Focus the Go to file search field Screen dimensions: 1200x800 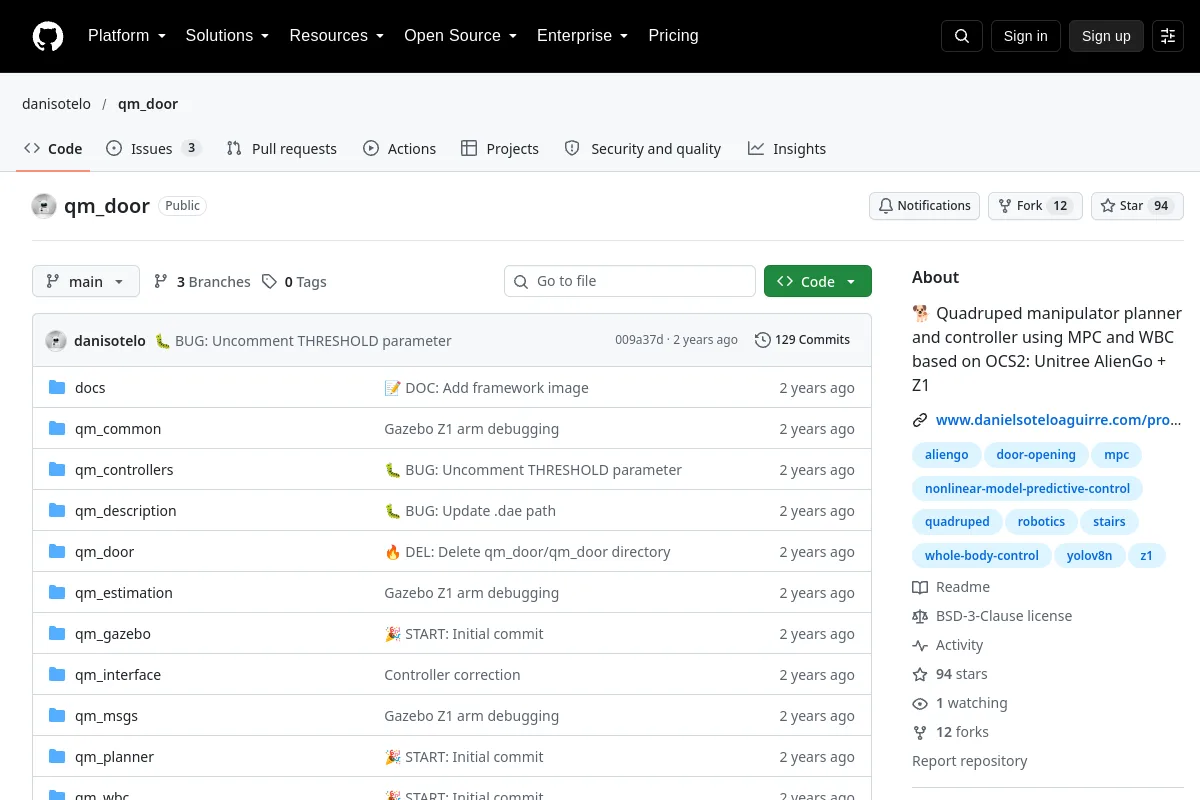tap(630, 281)
